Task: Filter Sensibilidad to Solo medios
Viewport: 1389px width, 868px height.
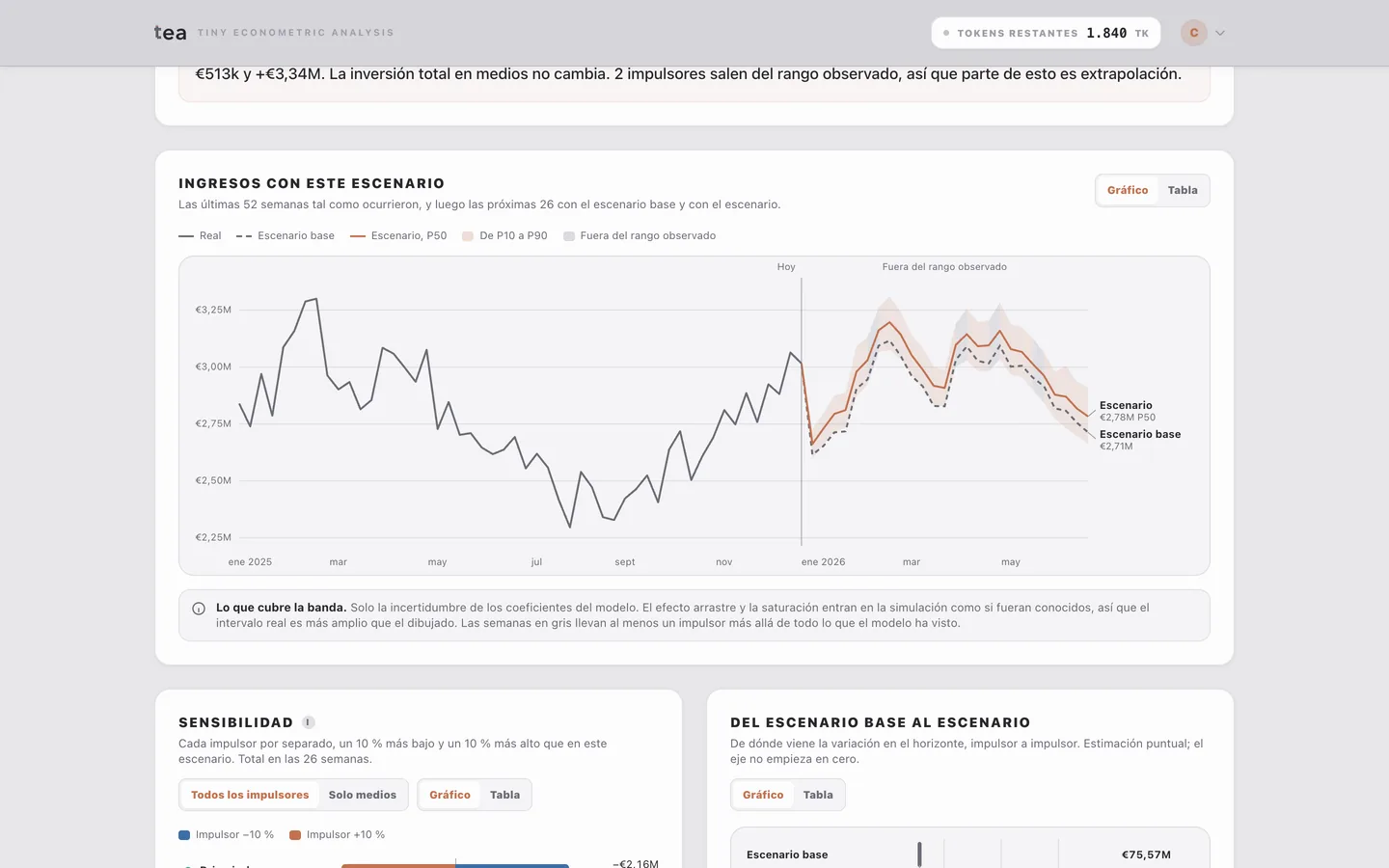Action: click(x=363, y=795)
